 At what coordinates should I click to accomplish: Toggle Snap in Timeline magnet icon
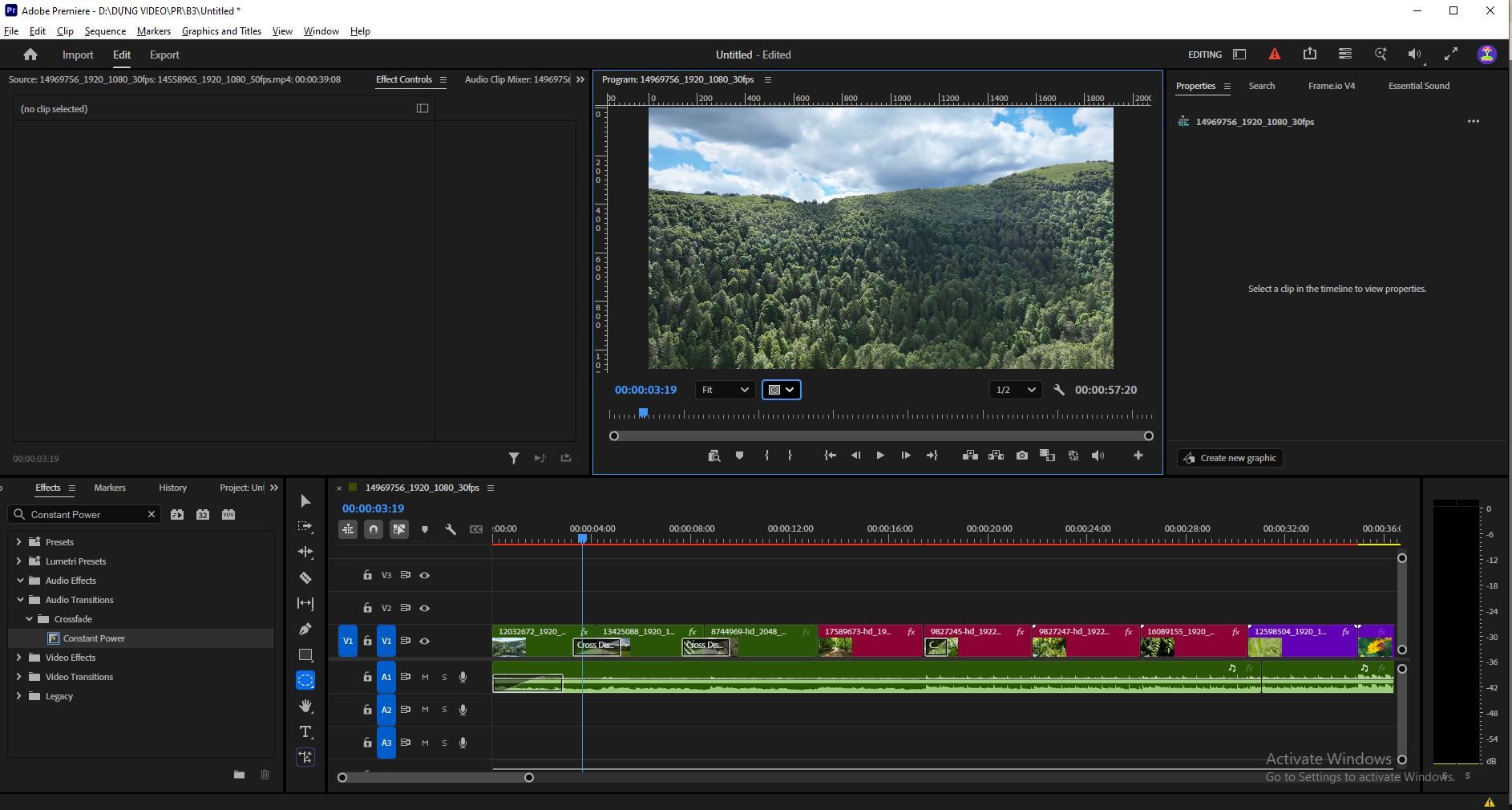(x=374, y=529)
